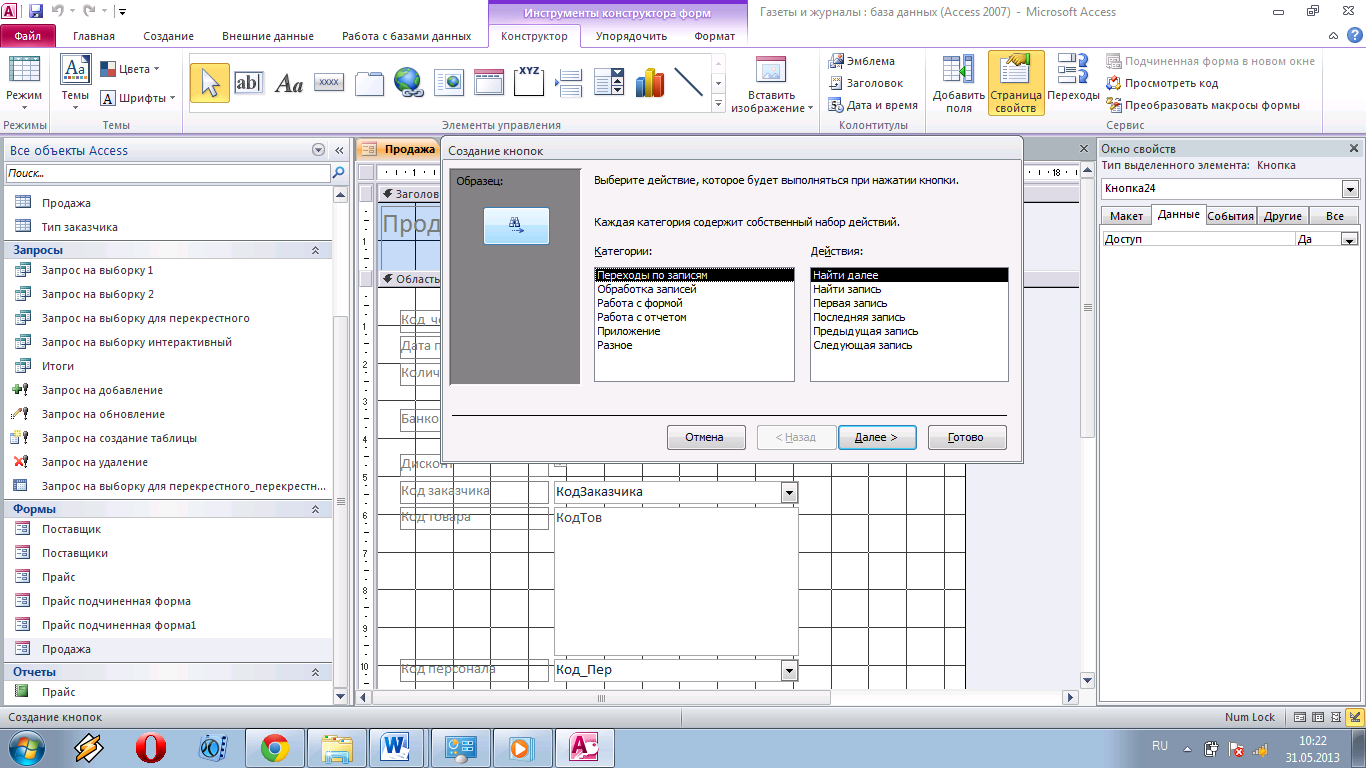Open form Прайс подчиненная форма1
1366x768 pixels.
click(x=168, y=625)
